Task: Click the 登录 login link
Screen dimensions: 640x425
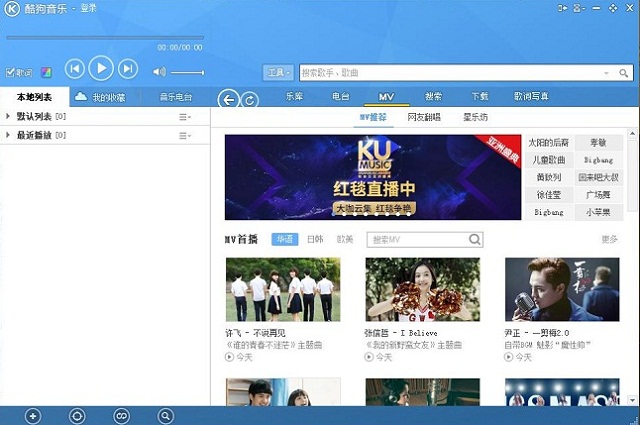Action: pos(88,8)
